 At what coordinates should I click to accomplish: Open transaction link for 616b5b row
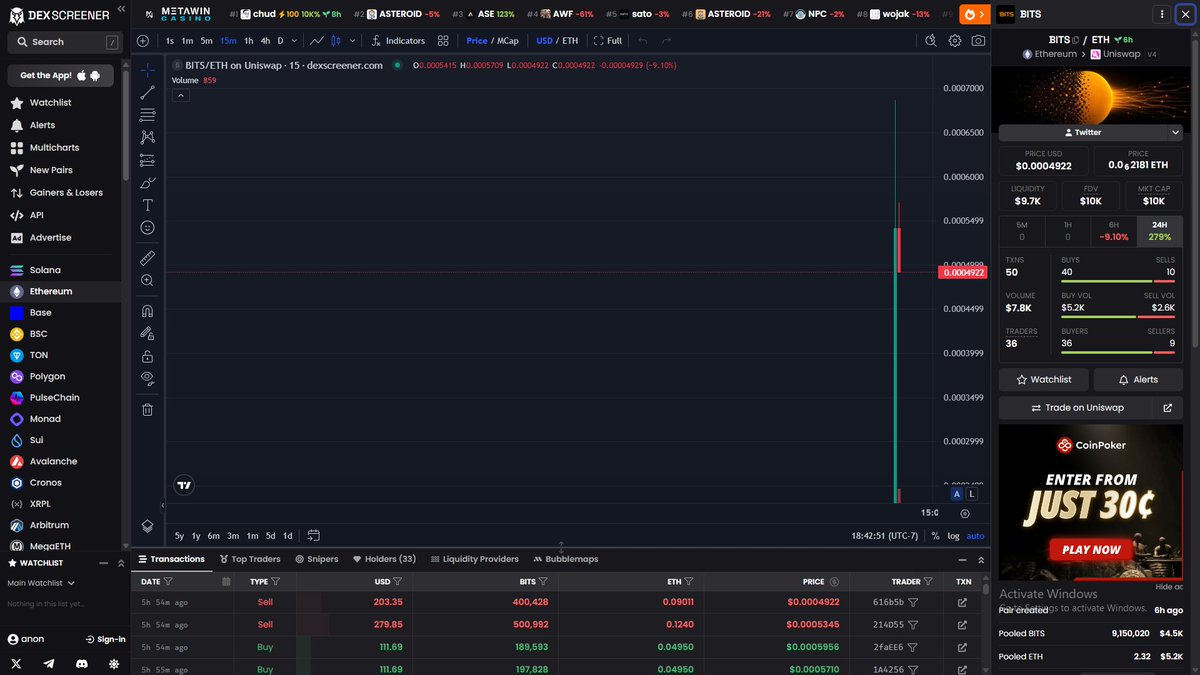[963, 603]
